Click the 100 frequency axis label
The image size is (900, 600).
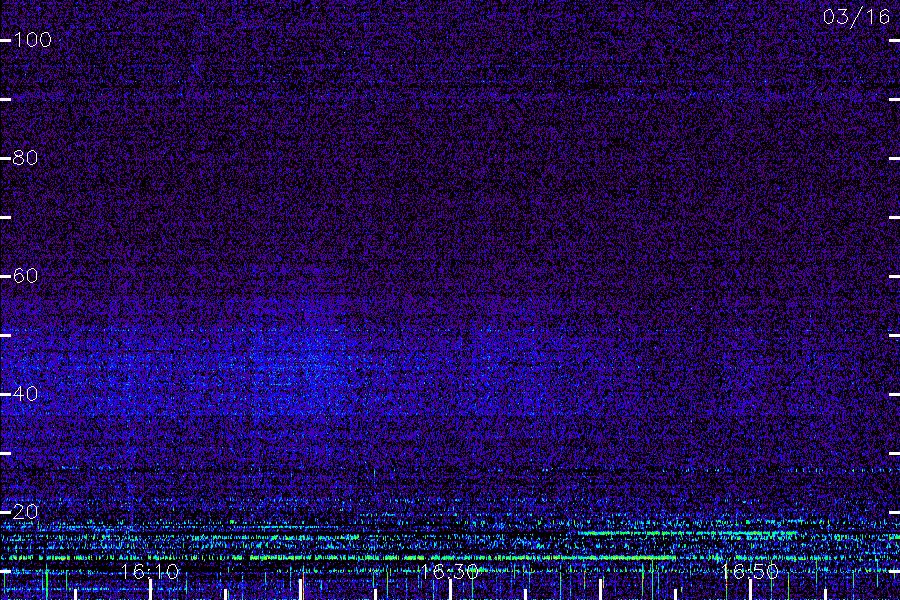(x=33, y=40)
